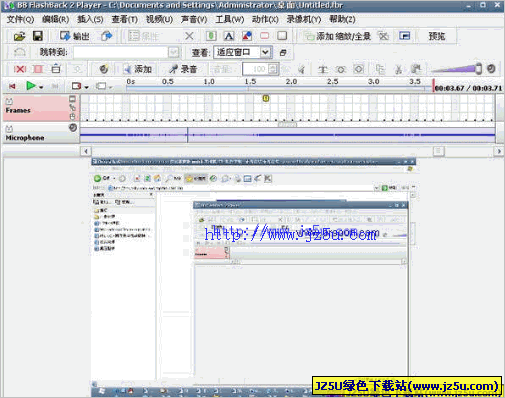505x398 pixels.
Task: Click the 预览 preview button
Action: click(x=437, y=36)
